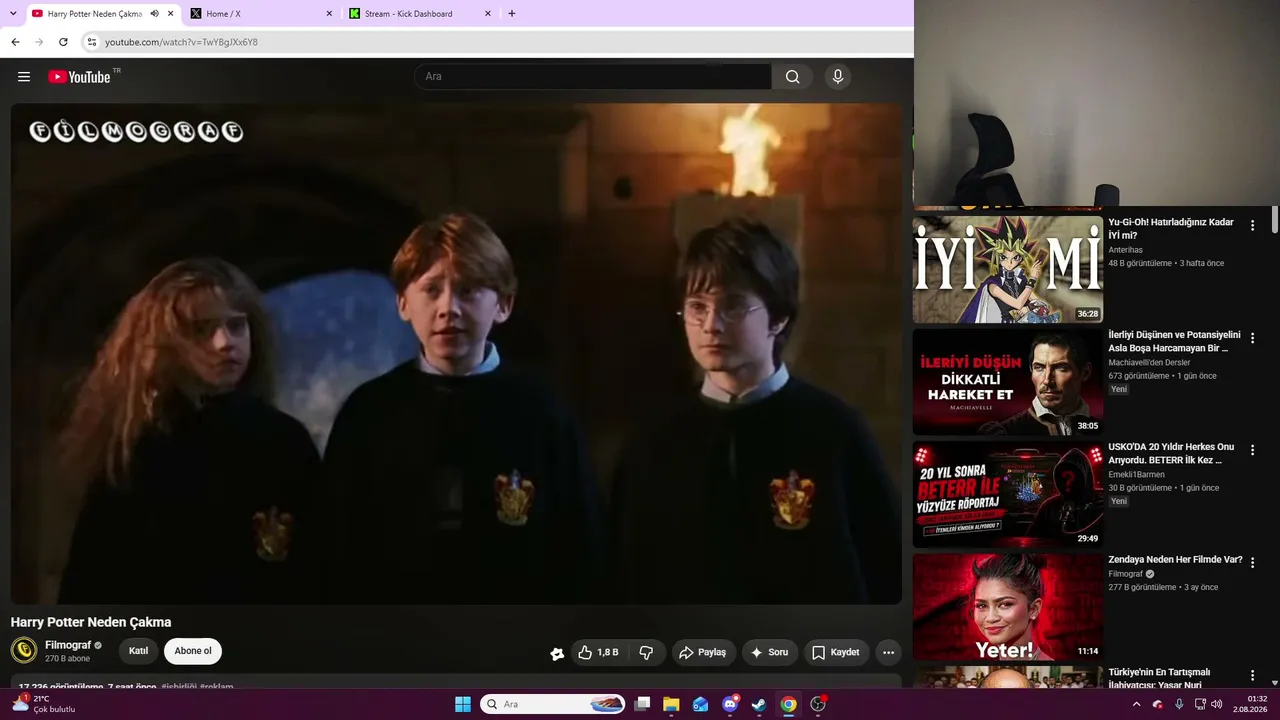
Task: Click the Soru ask button
Action: [770, 652]
